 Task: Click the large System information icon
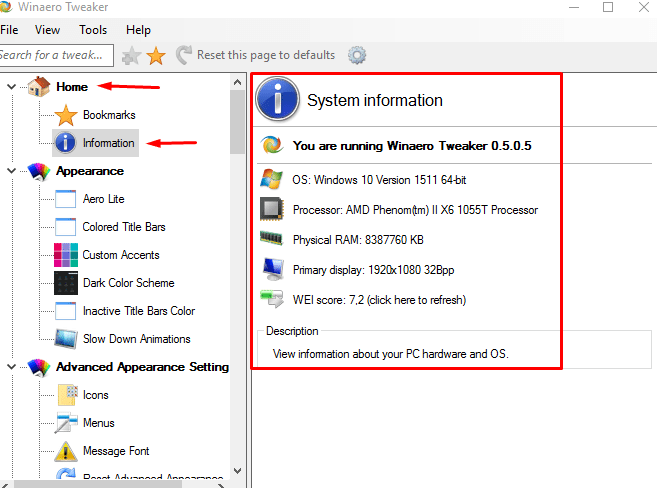[278, 99]
